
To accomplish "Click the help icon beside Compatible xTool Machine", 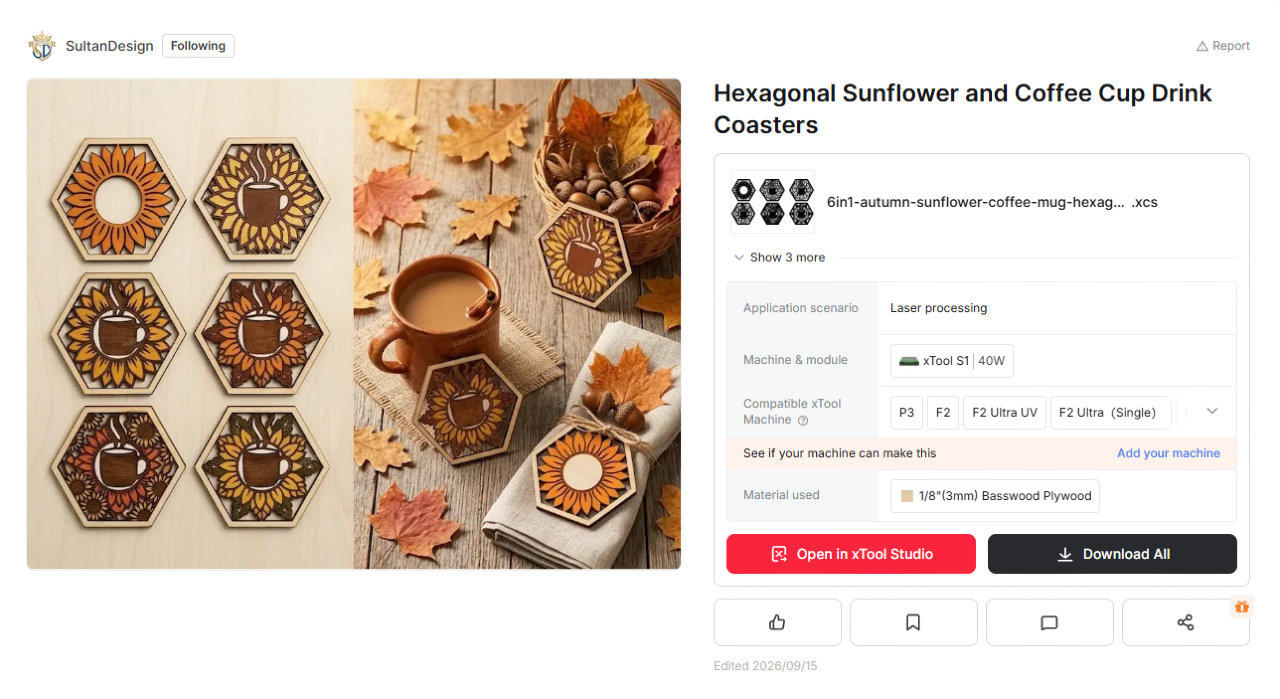I will point(803,421).
